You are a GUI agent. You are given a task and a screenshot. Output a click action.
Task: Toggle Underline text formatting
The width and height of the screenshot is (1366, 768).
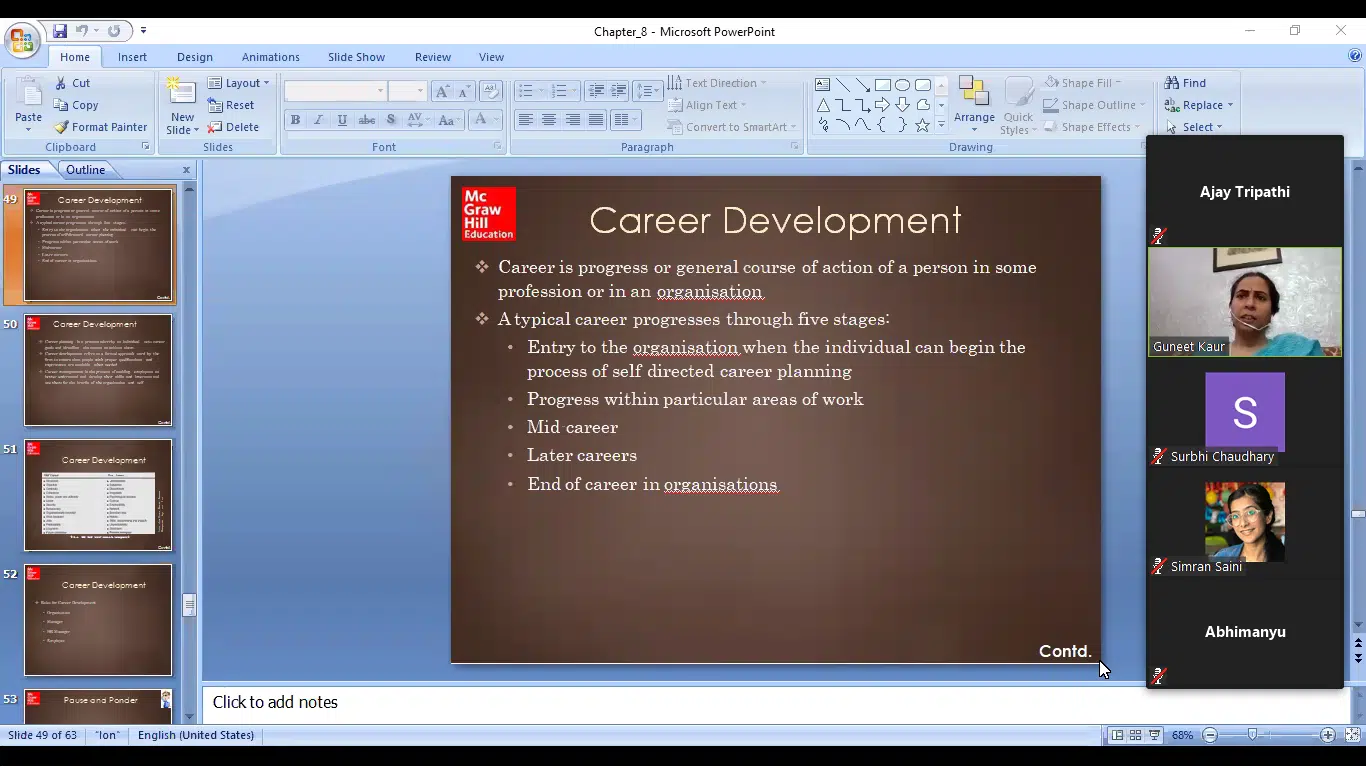click(342, 120)
